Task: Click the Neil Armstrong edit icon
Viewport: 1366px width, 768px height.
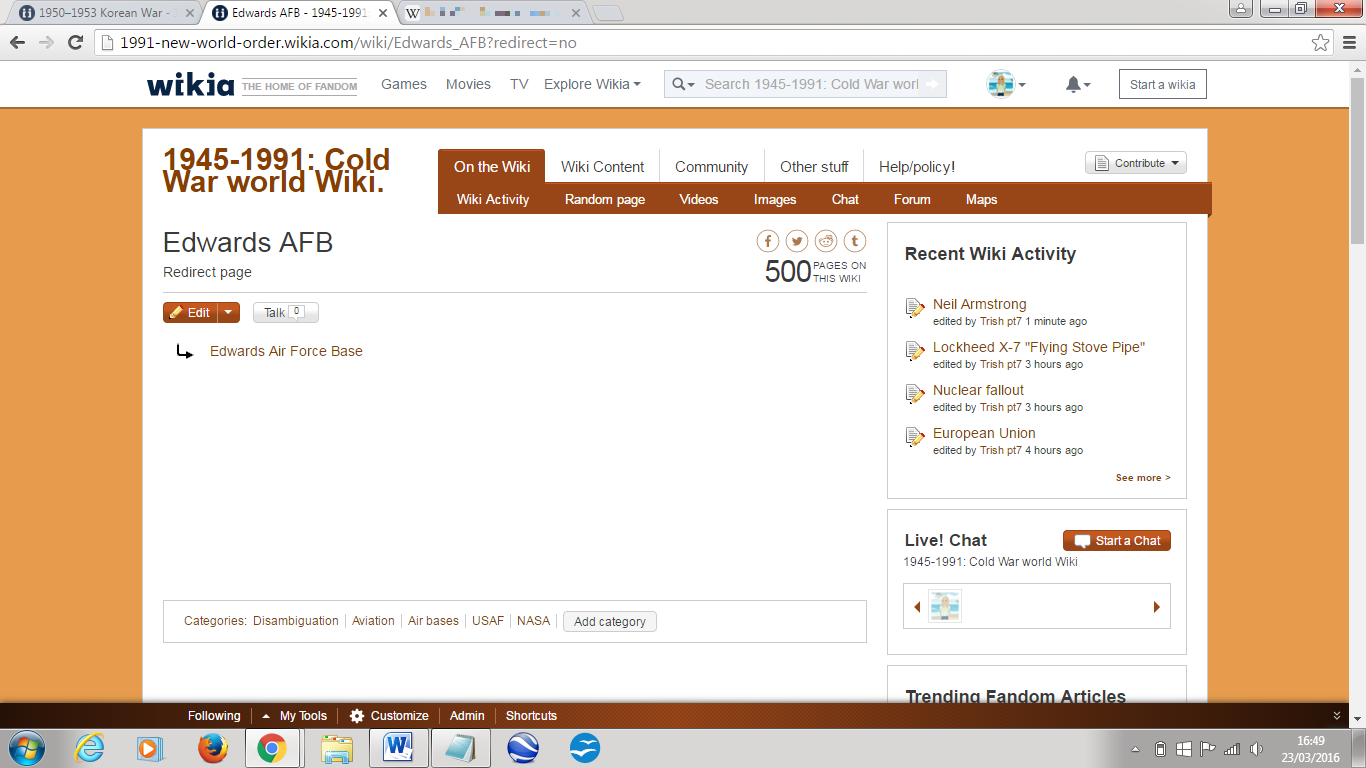Action: tap(914, 308)
